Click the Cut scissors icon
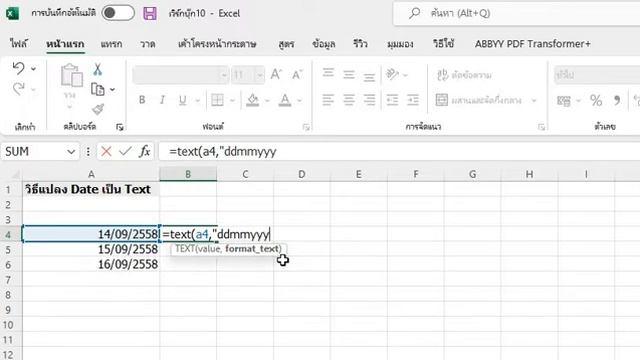 click(97, 69)
